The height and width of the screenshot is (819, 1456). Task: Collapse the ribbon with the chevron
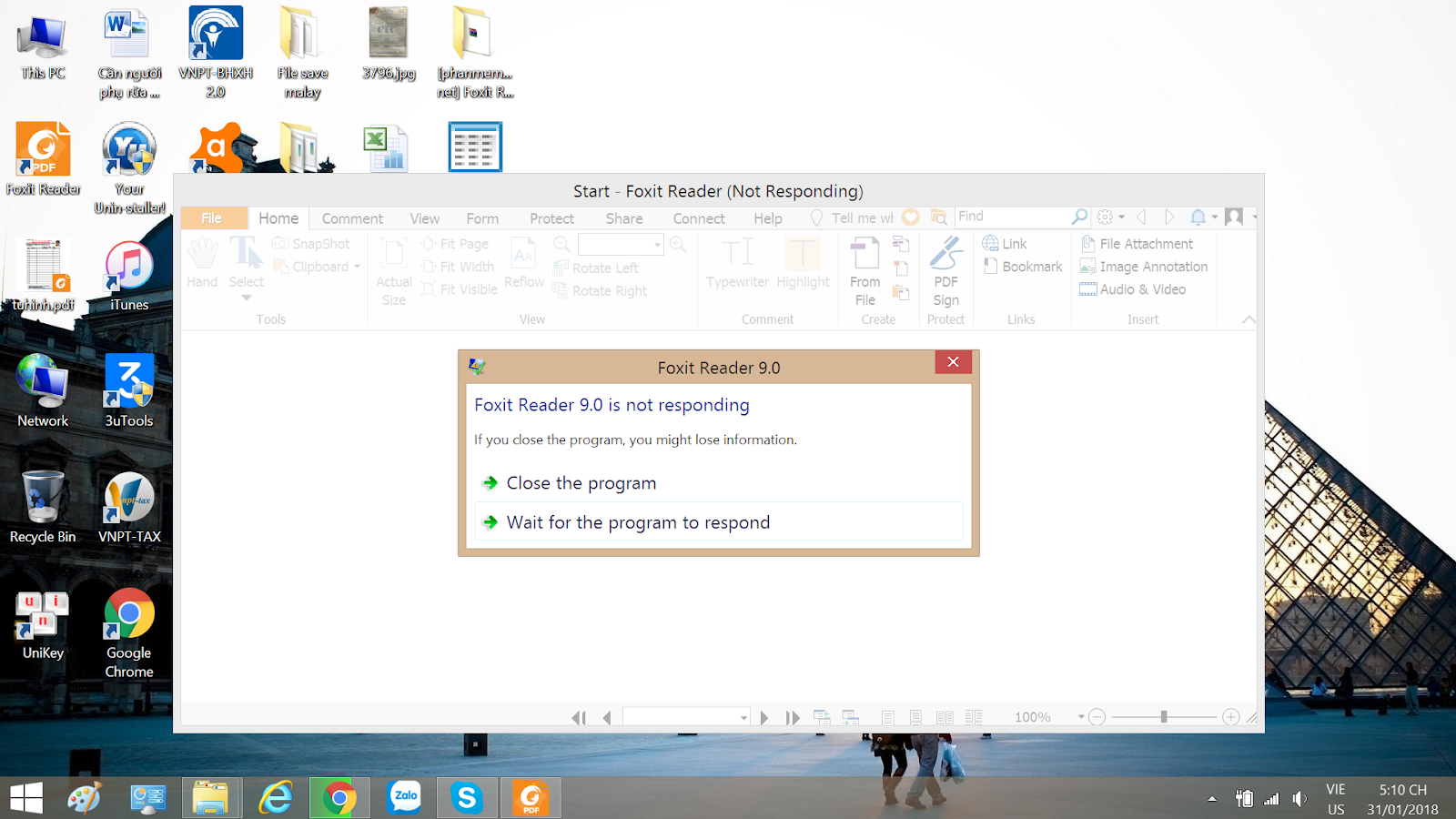coord(1249,319)
